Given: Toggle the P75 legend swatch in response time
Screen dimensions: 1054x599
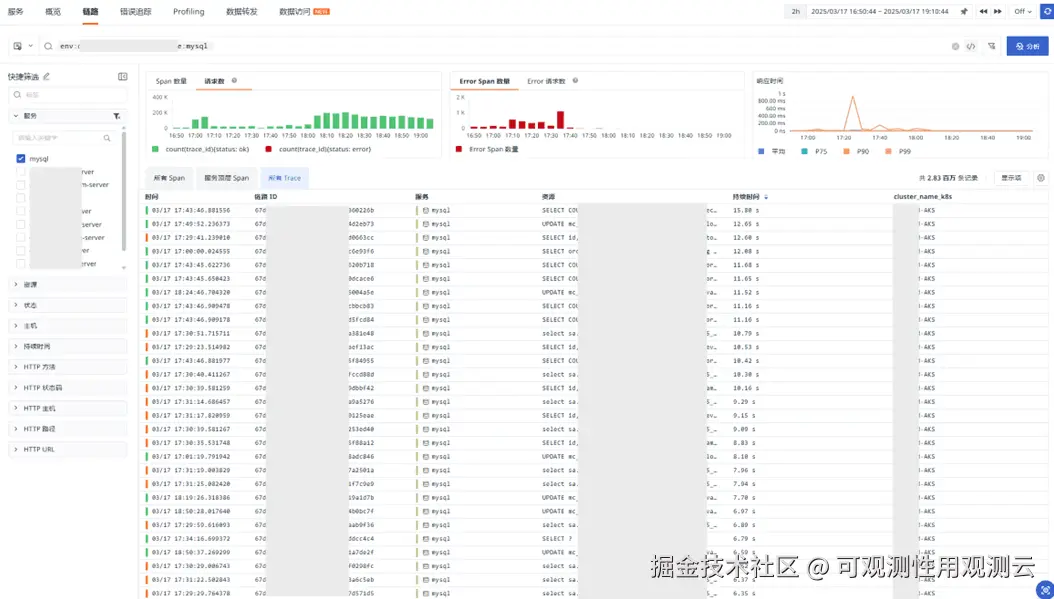Looking at the screenshot, I should (805, 152).
